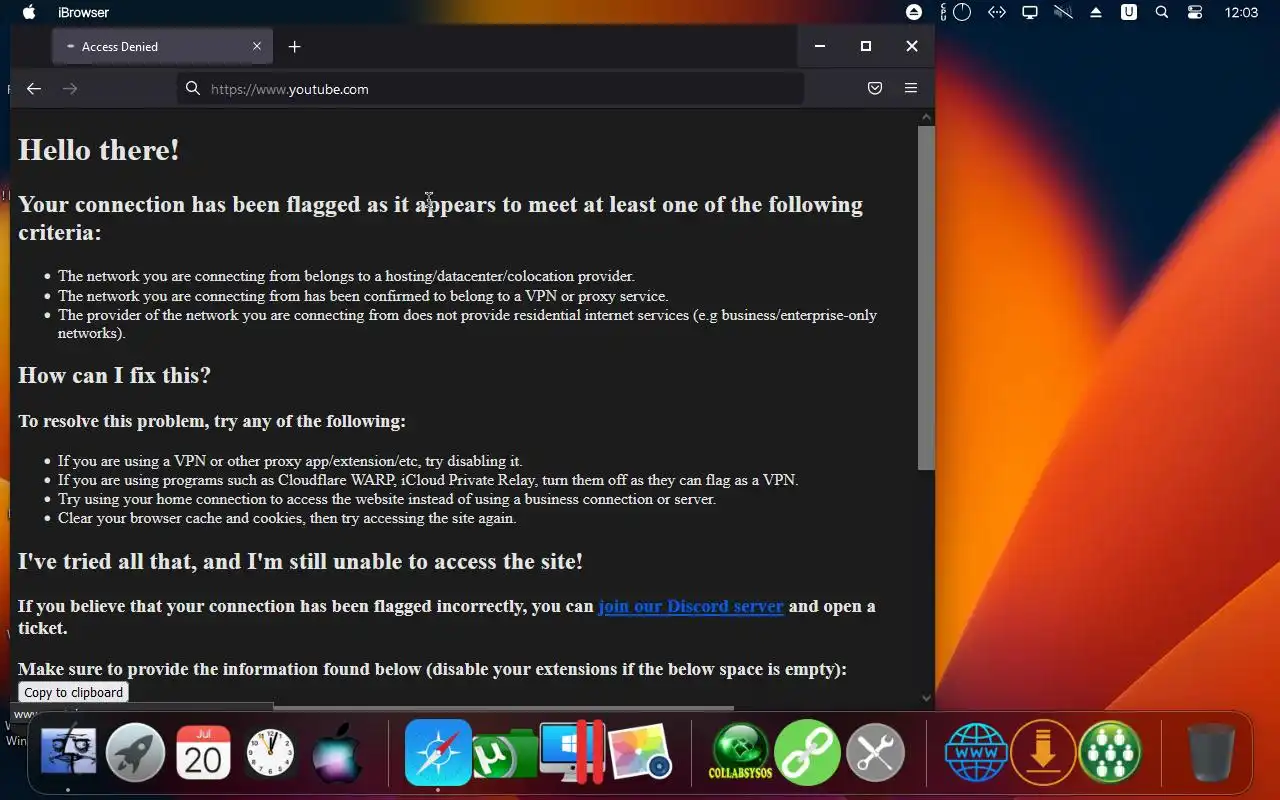Minimize the iBrowser window
The width and height of the screenshot is (1280, 800).
tap(820, 46)
